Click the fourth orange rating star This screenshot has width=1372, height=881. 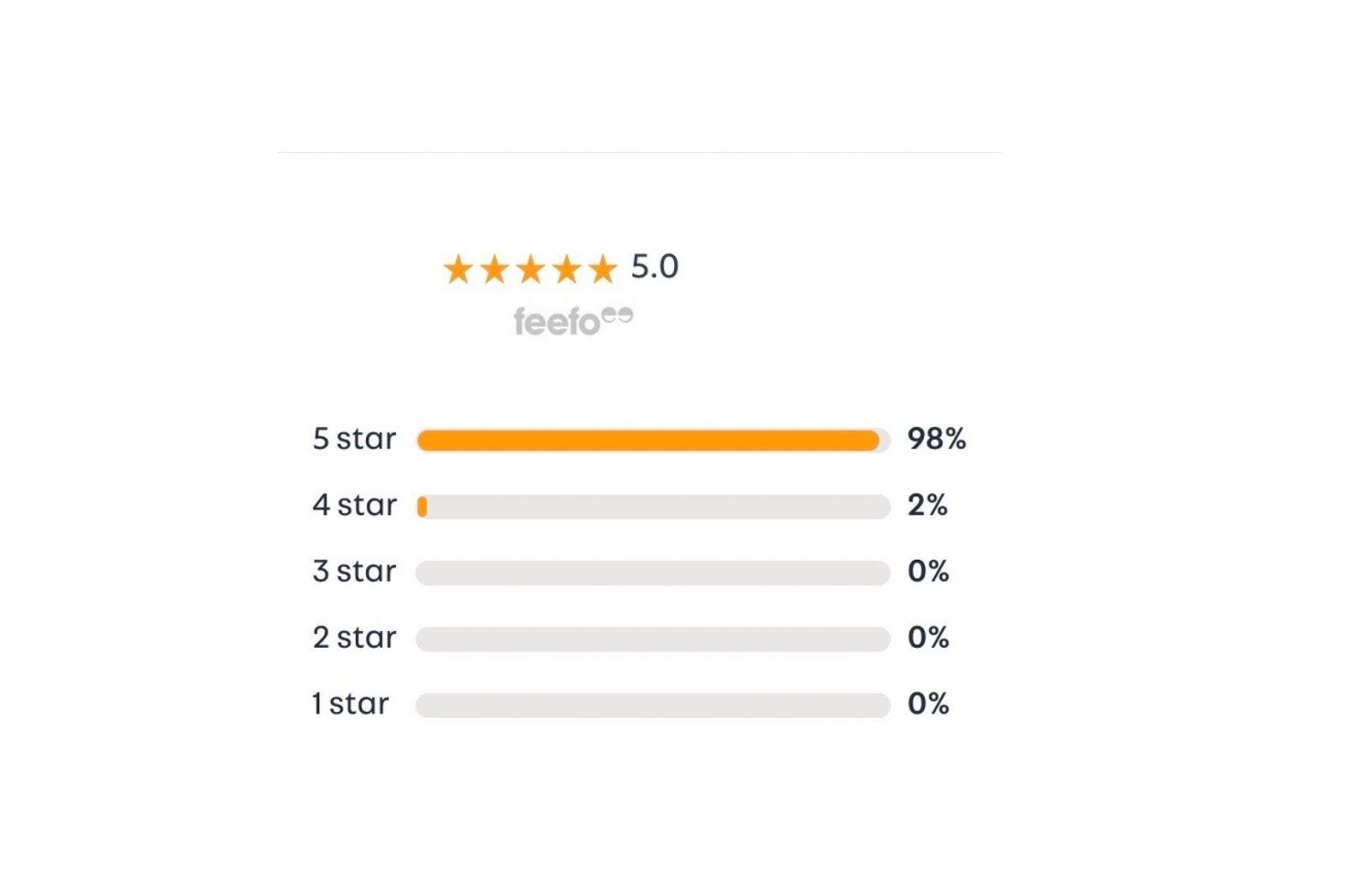pyautogui.click(x=566, y=269)
